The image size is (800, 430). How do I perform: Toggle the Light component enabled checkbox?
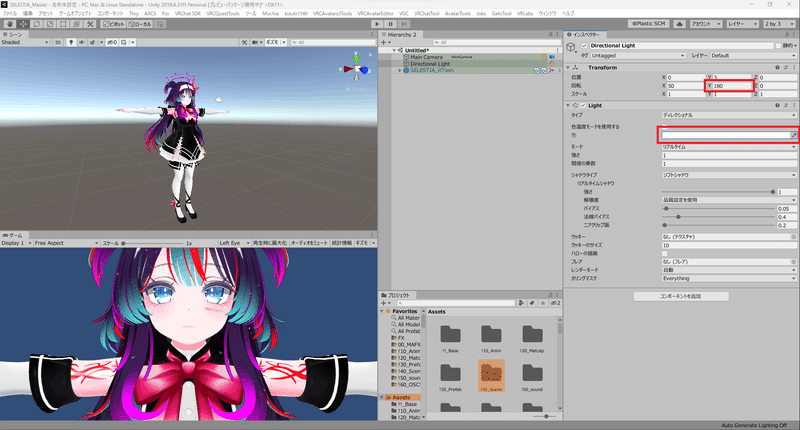tap(583, 106)
